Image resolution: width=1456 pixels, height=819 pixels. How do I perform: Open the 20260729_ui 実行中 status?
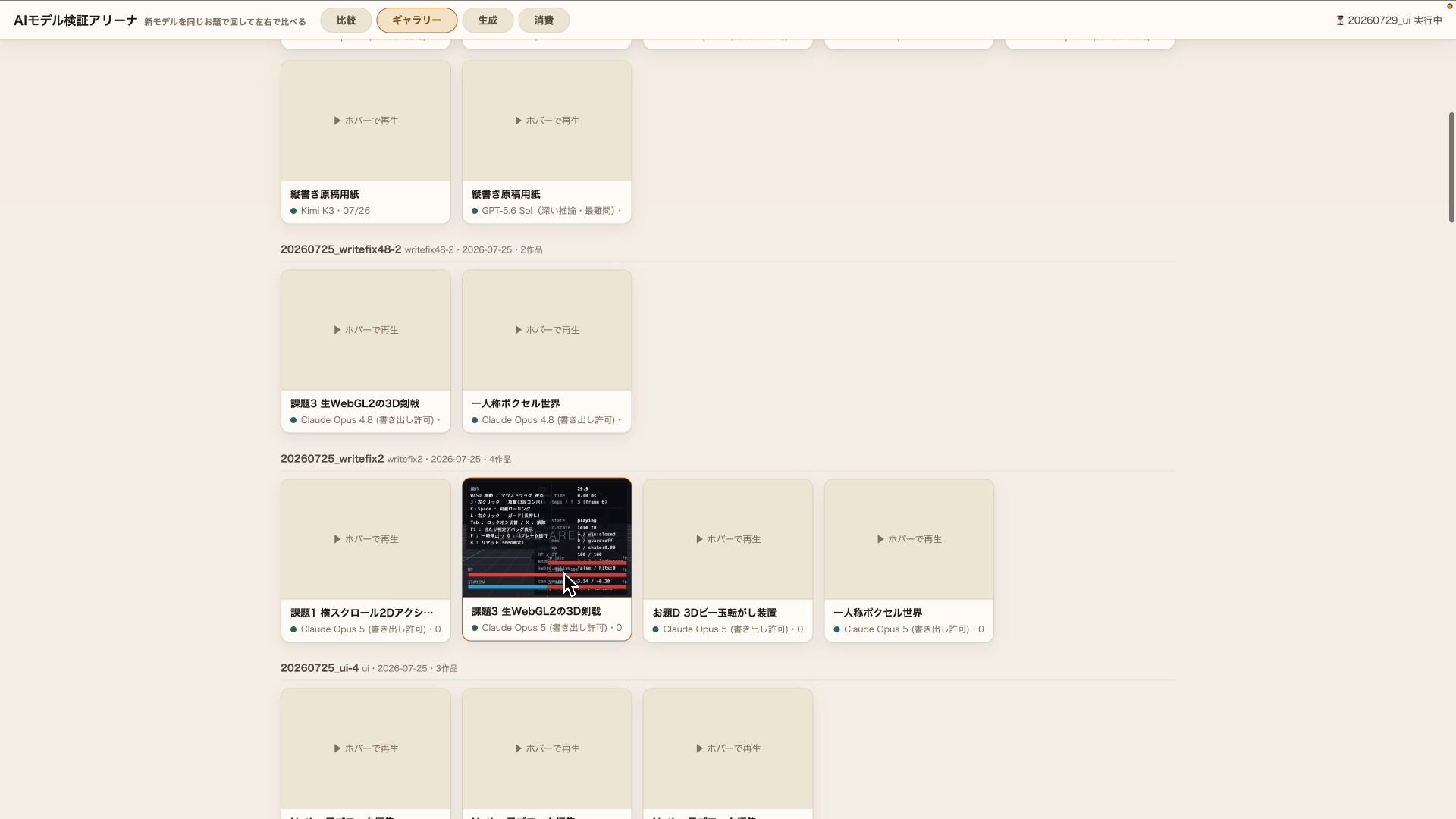(x=1389, y=20)
